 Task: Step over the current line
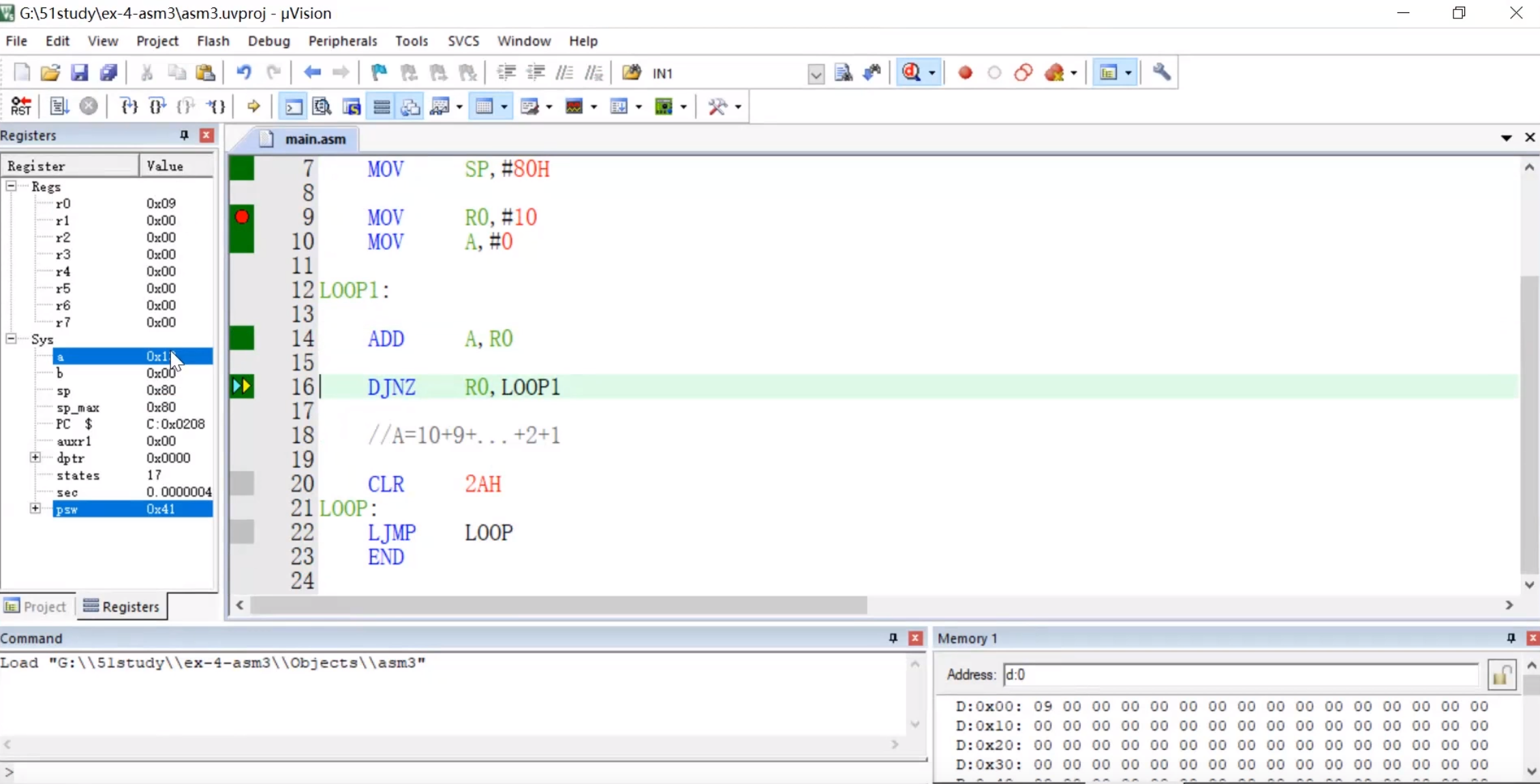[158, 106]
